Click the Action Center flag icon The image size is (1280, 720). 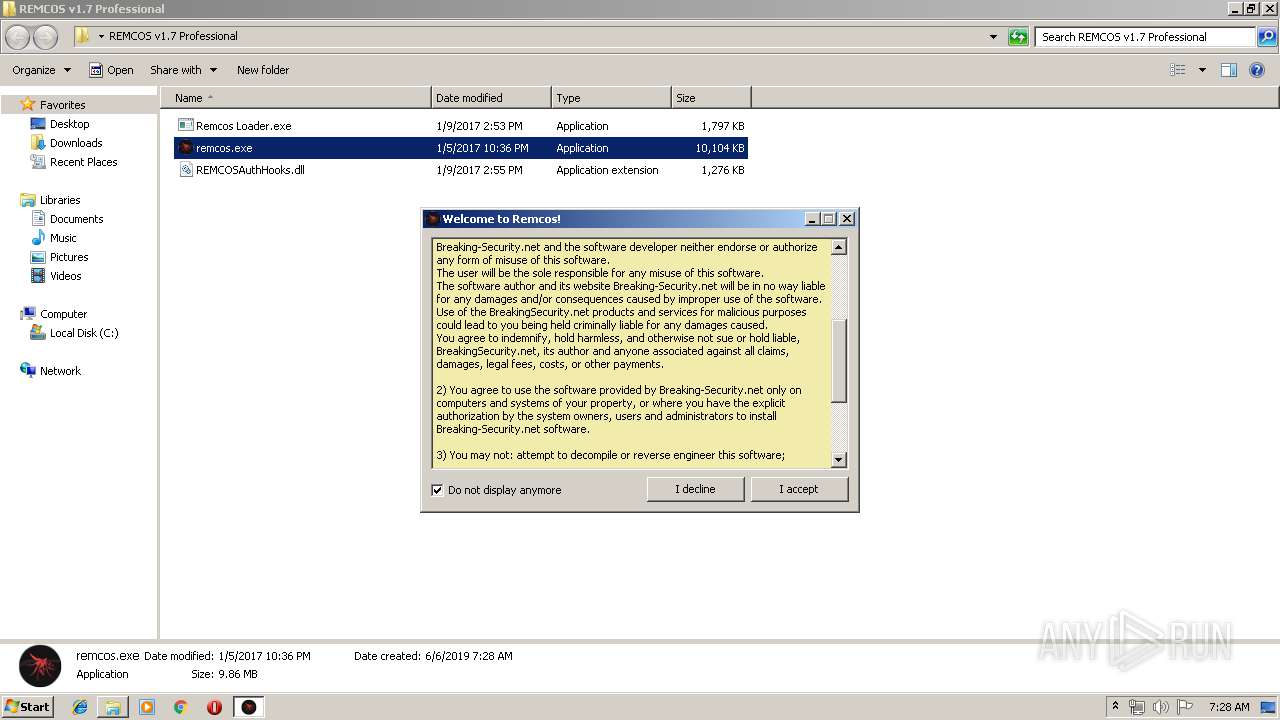(x=1184, y=707)
